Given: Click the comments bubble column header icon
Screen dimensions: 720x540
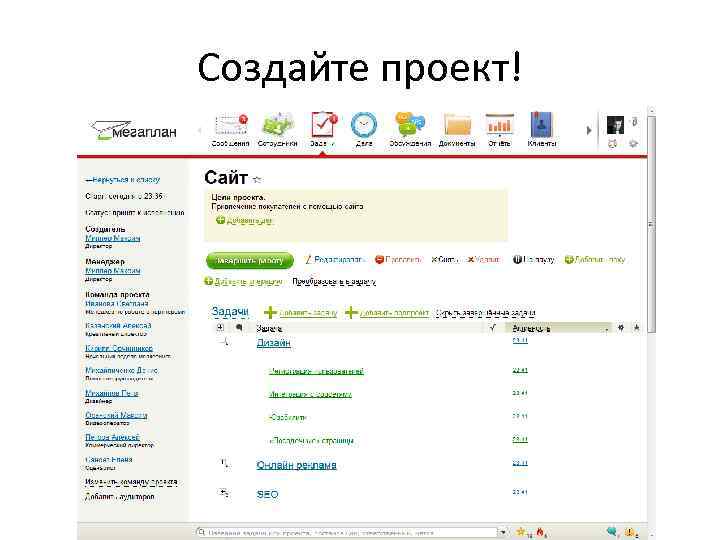Looking at the screenshot, I should 239,327.
